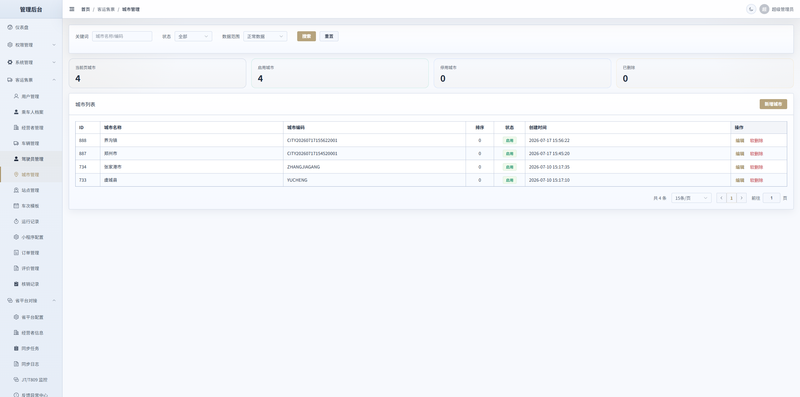Click the 启用 status tag in row 888
The width and height of the screenshot is (800, 397).
point(510,140)
